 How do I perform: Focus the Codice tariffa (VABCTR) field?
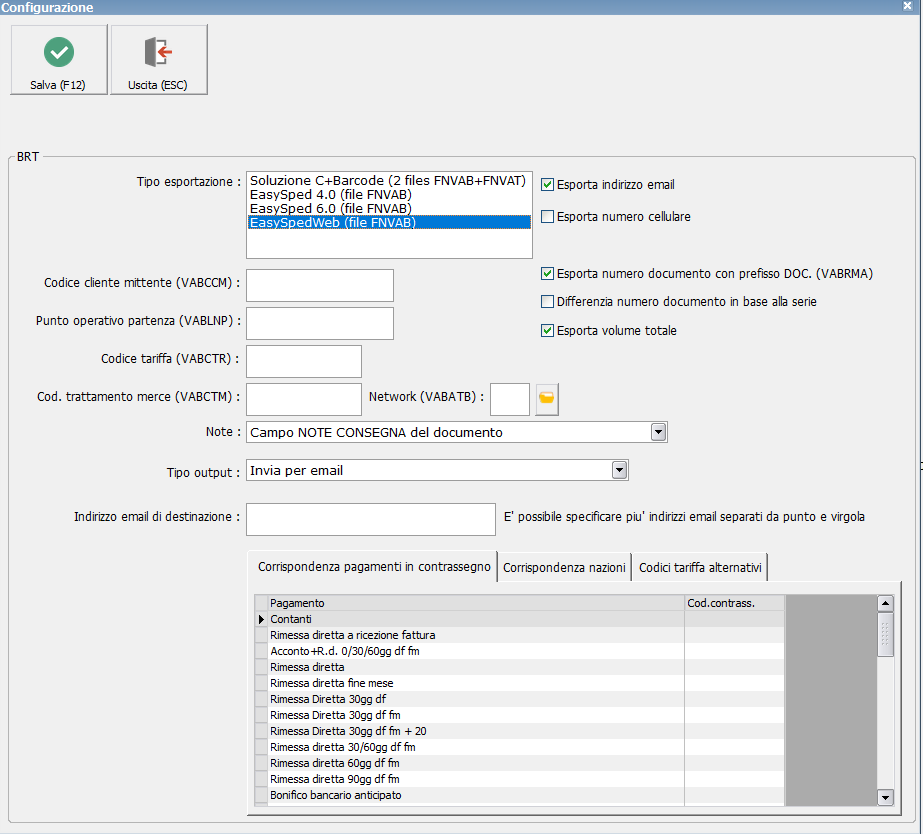tap(304, 361)
